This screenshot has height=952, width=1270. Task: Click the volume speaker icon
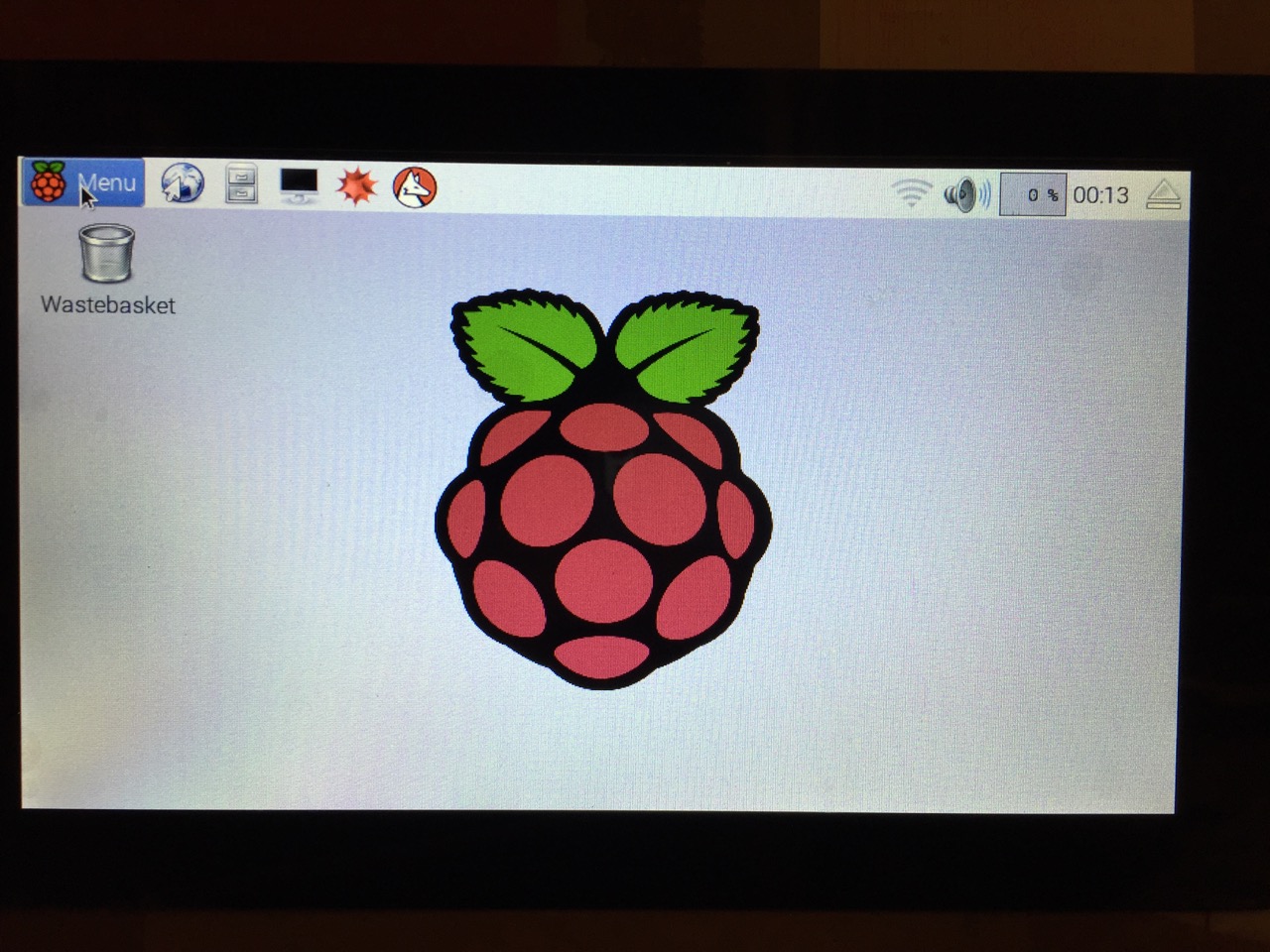point(964,194)
